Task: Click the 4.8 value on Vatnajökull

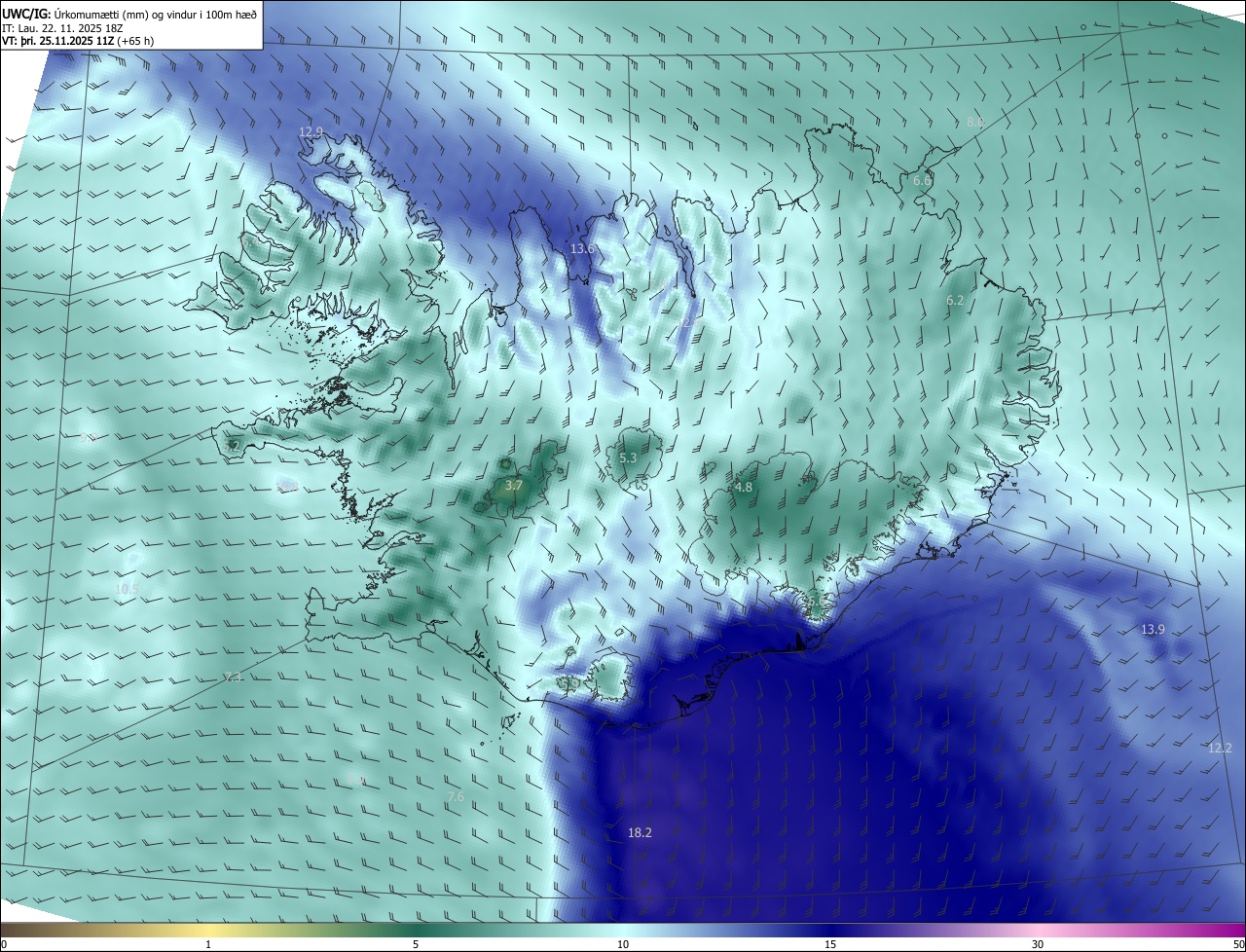Action: coord(744,488)
